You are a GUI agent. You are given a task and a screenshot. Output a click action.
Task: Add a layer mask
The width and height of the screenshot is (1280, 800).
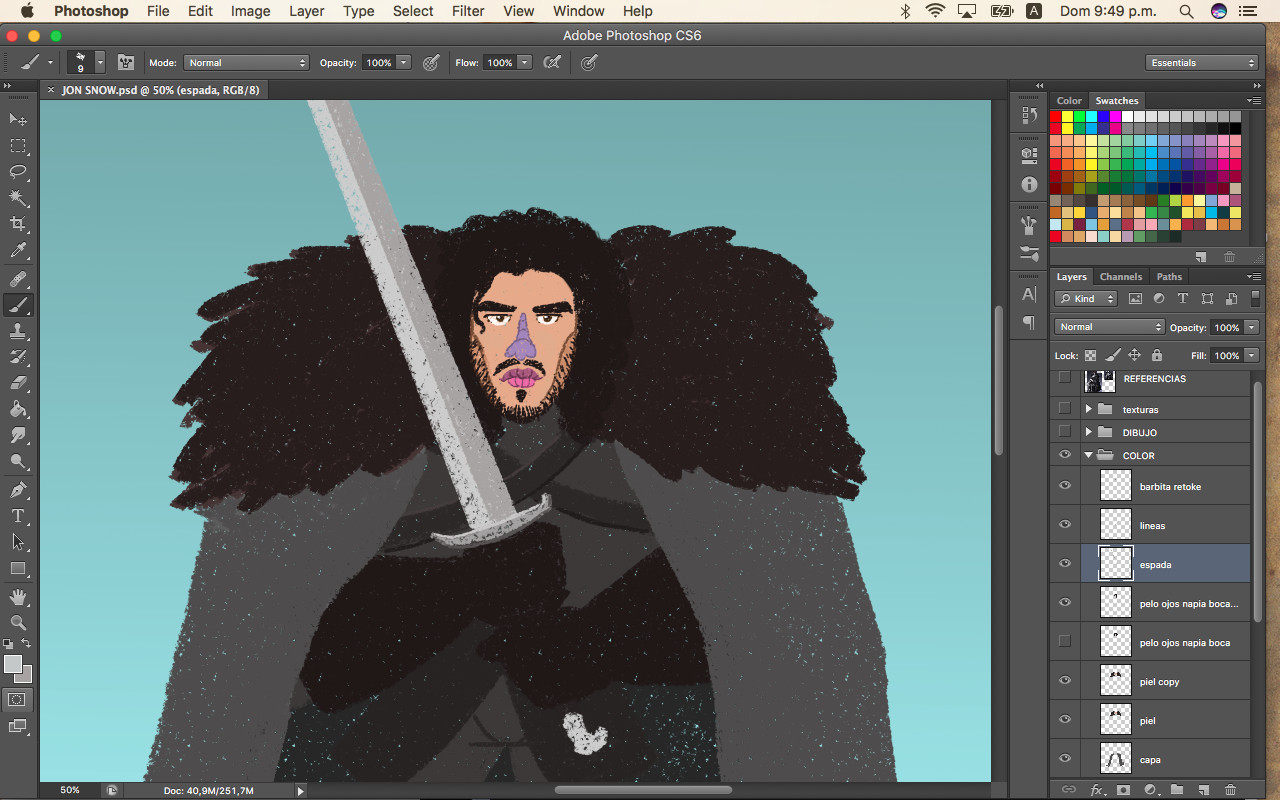click(1123, 790)
